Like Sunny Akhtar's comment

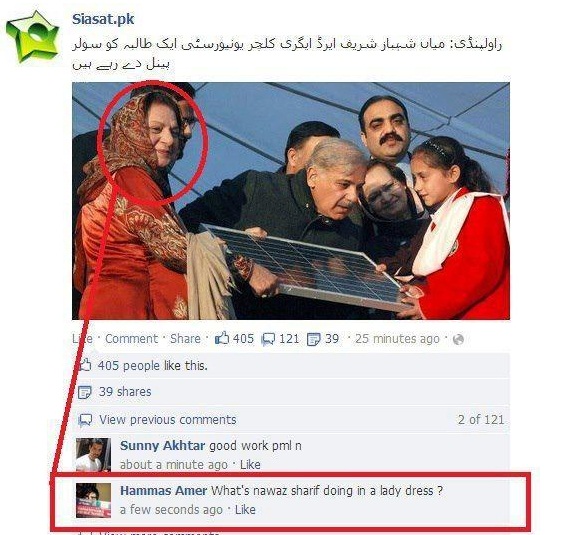click(250, 464)
